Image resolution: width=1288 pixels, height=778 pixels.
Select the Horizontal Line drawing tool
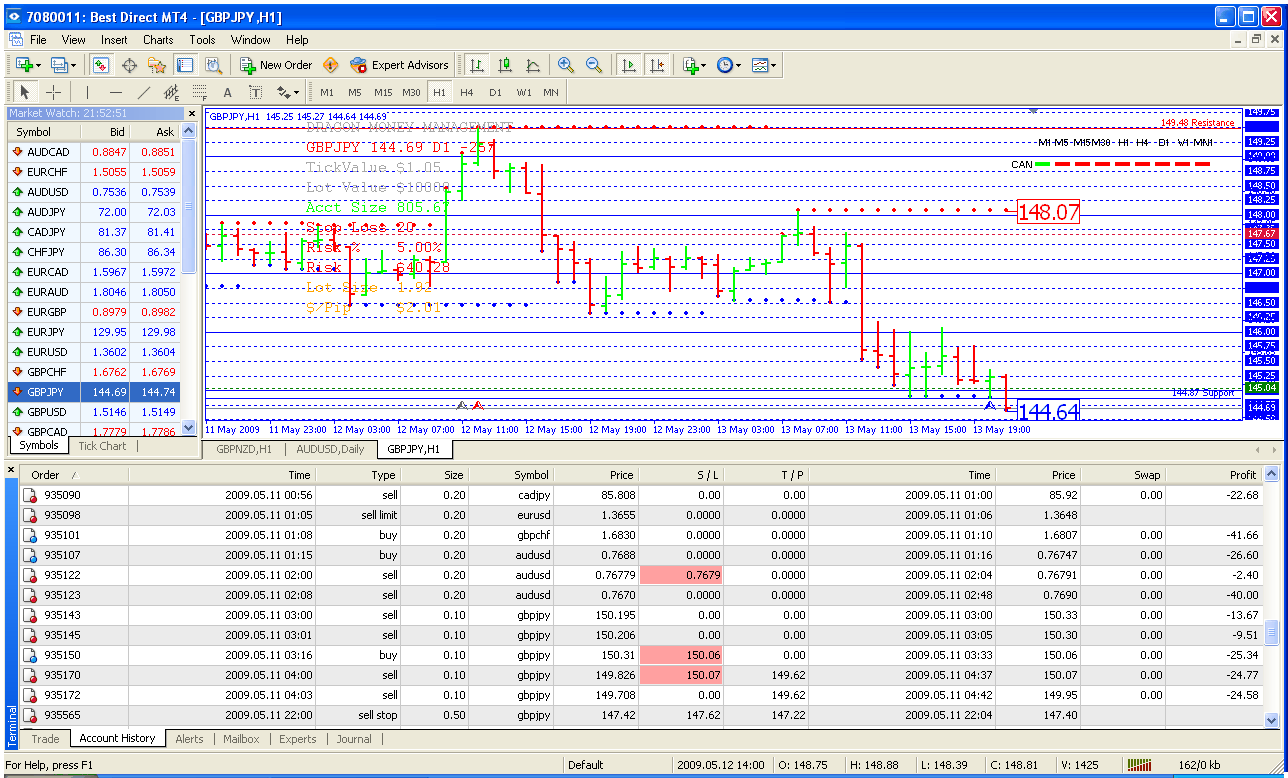point(116,91)
